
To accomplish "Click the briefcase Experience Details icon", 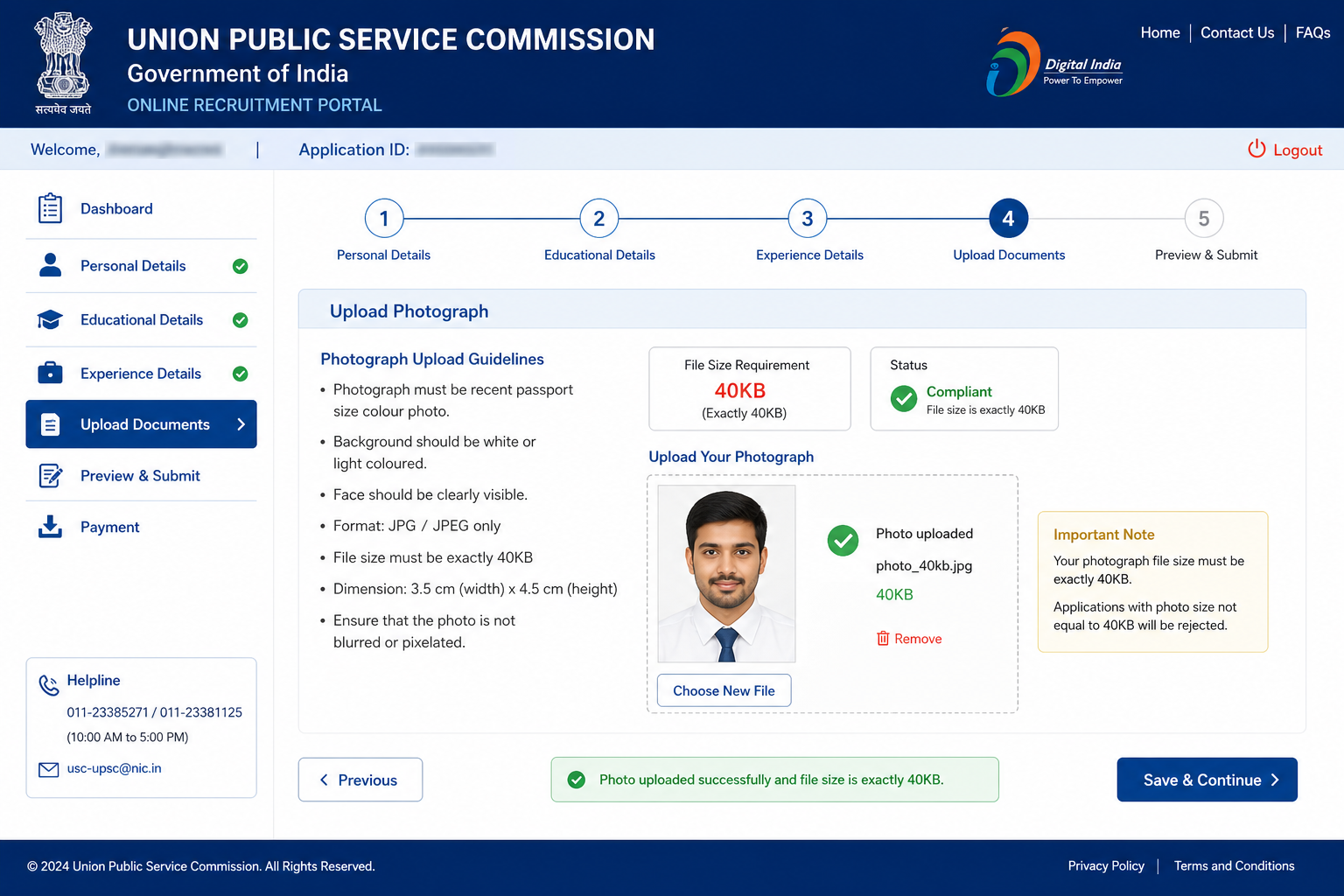I will click(50, 373).
